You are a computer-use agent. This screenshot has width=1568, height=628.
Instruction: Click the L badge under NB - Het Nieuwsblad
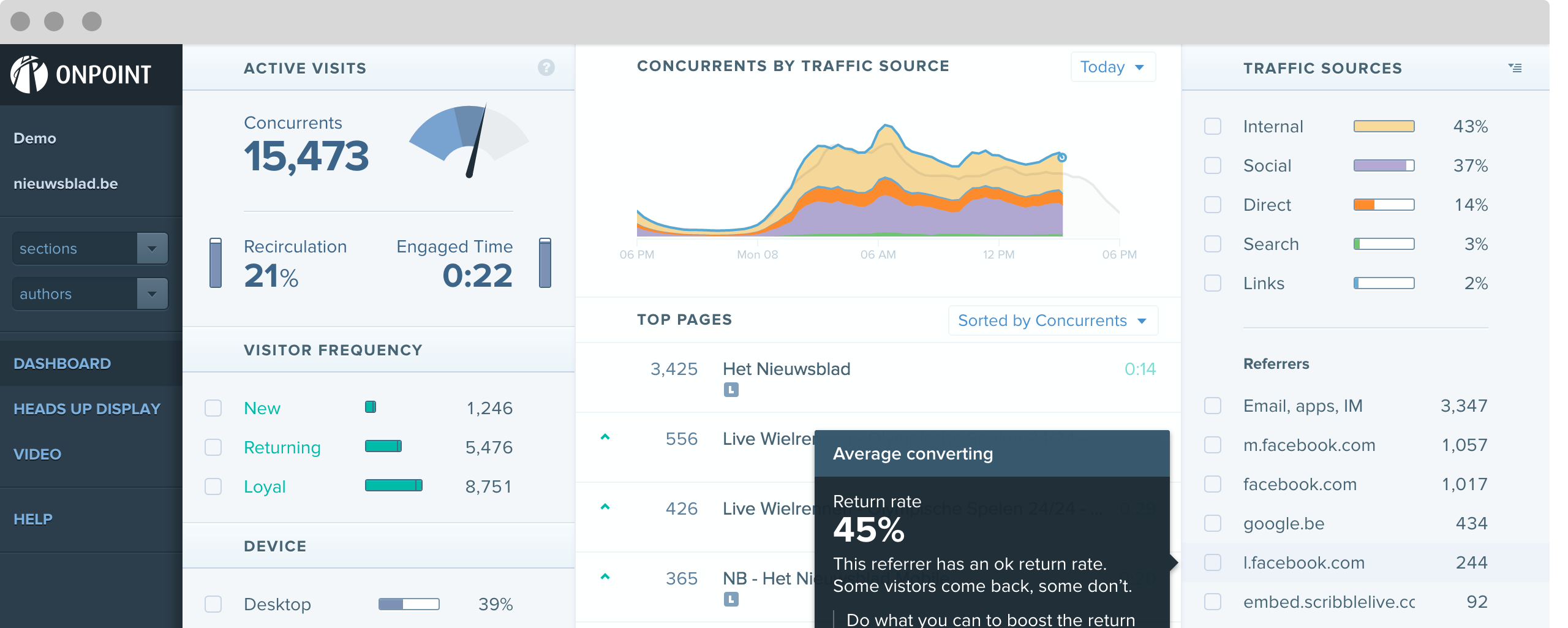[x=731, y=599]
